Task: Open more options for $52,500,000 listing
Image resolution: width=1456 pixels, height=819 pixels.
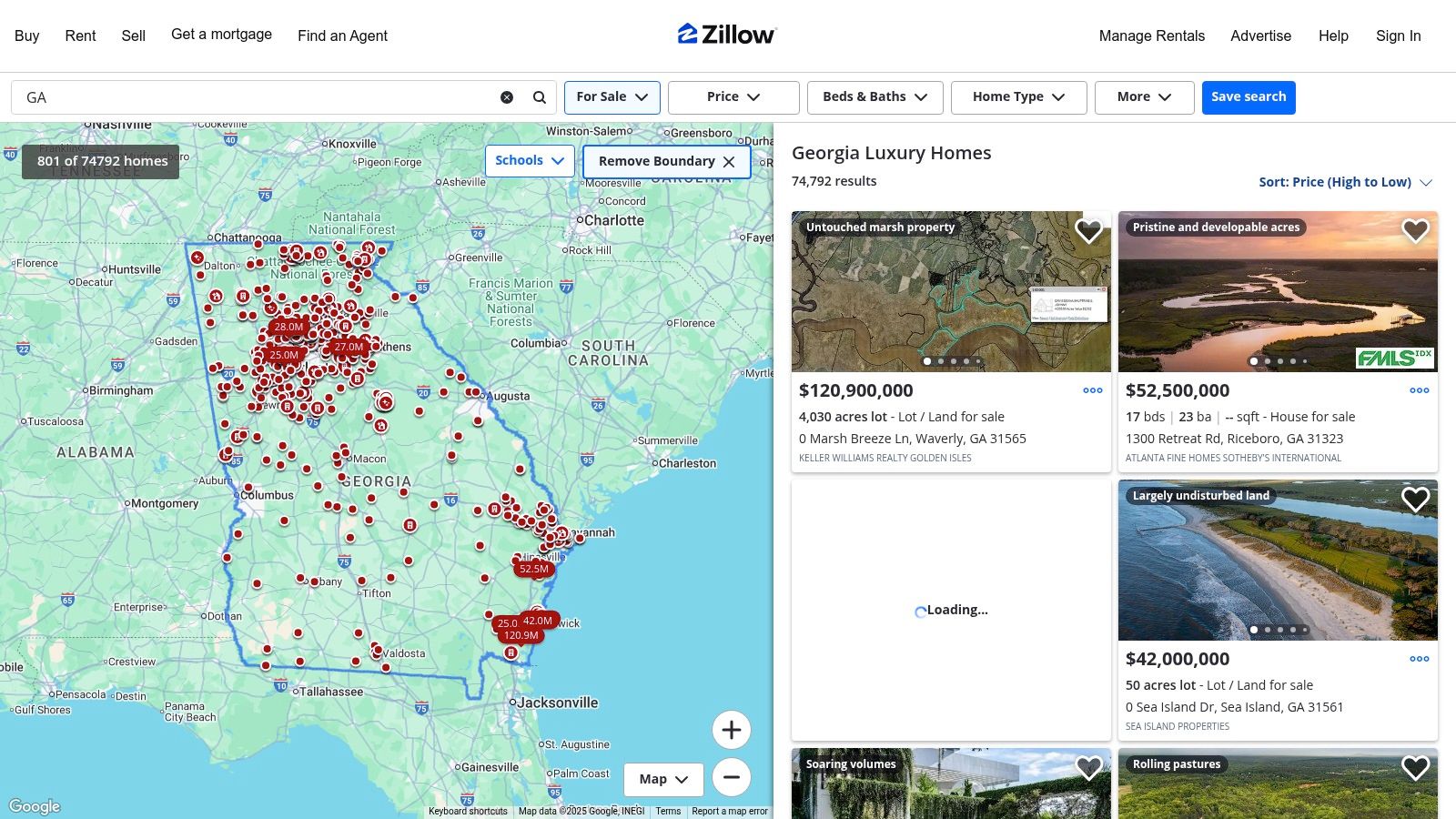Action: pyautogui.click(x=1420, y=390)
